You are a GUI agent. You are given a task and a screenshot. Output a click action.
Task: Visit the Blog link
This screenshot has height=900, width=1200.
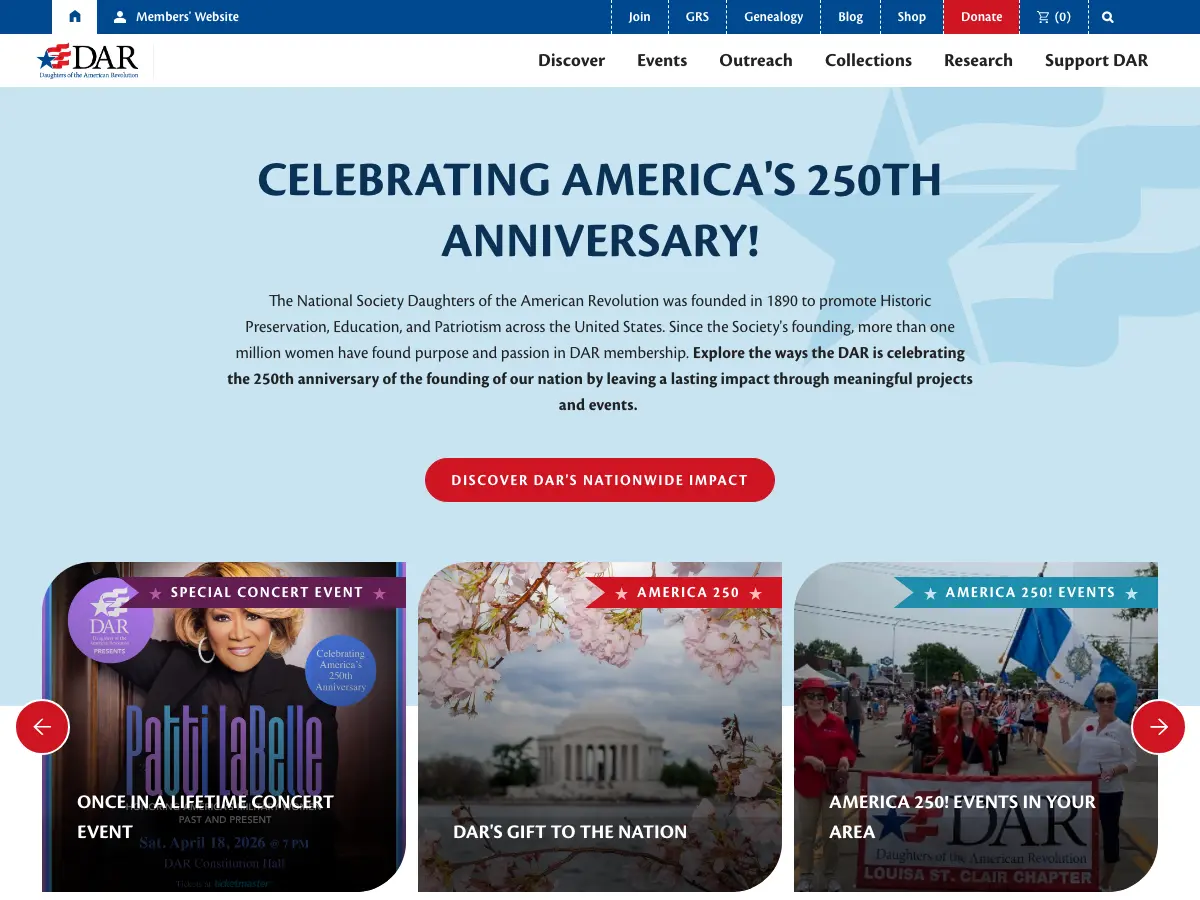tap(851, 17)
